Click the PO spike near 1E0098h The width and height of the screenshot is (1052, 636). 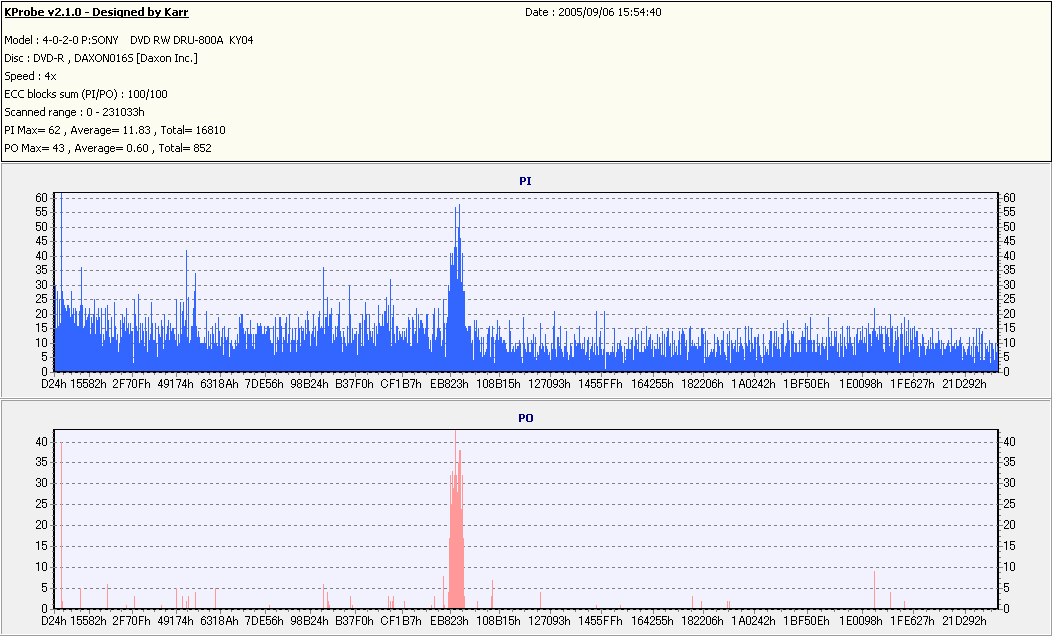(x=874, y=590)
